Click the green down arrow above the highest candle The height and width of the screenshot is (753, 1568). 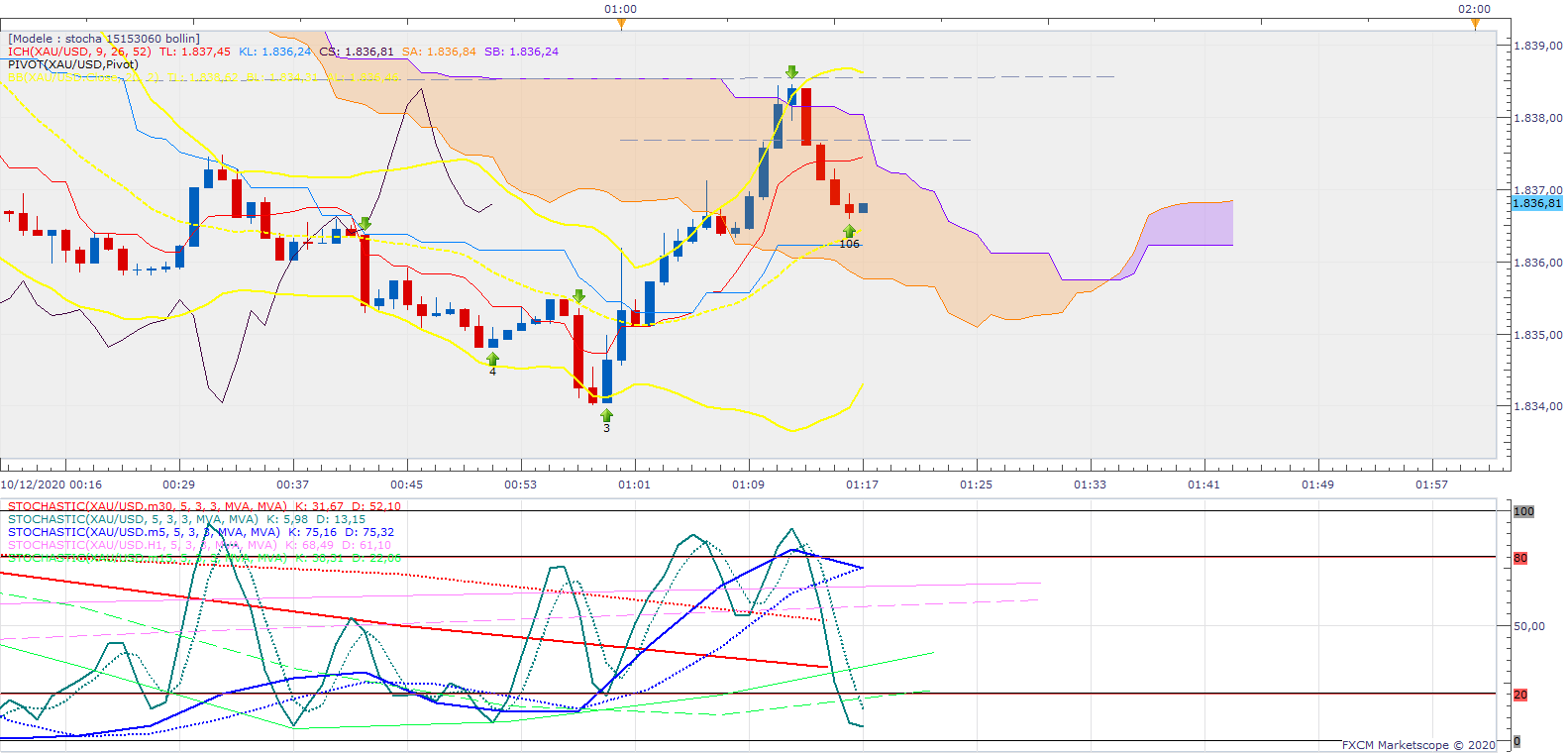click(791, 72)
